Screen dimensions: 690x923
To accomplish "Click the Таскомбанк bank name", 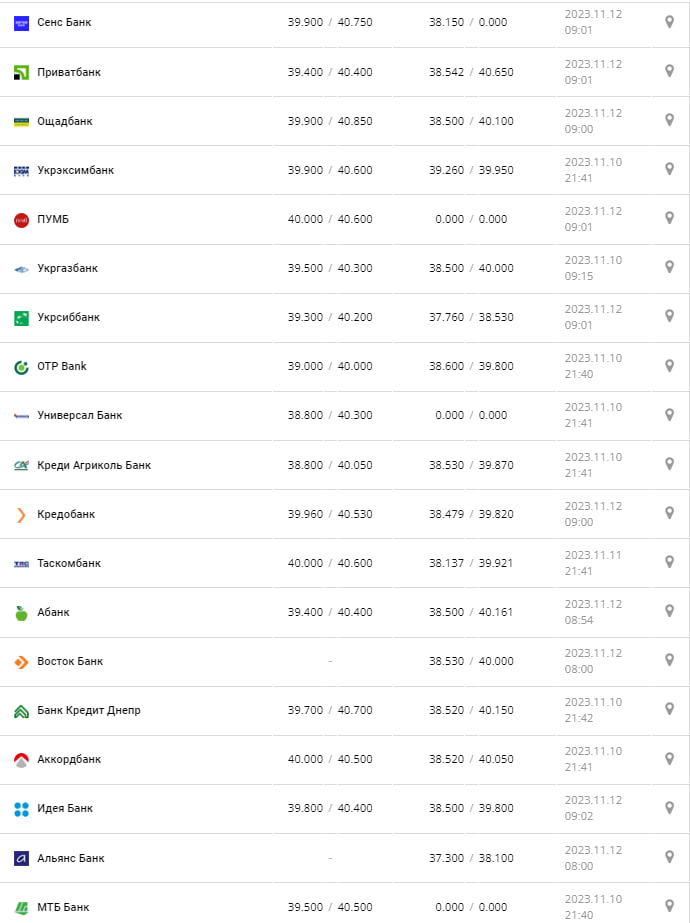I will [x=69, y=563].
